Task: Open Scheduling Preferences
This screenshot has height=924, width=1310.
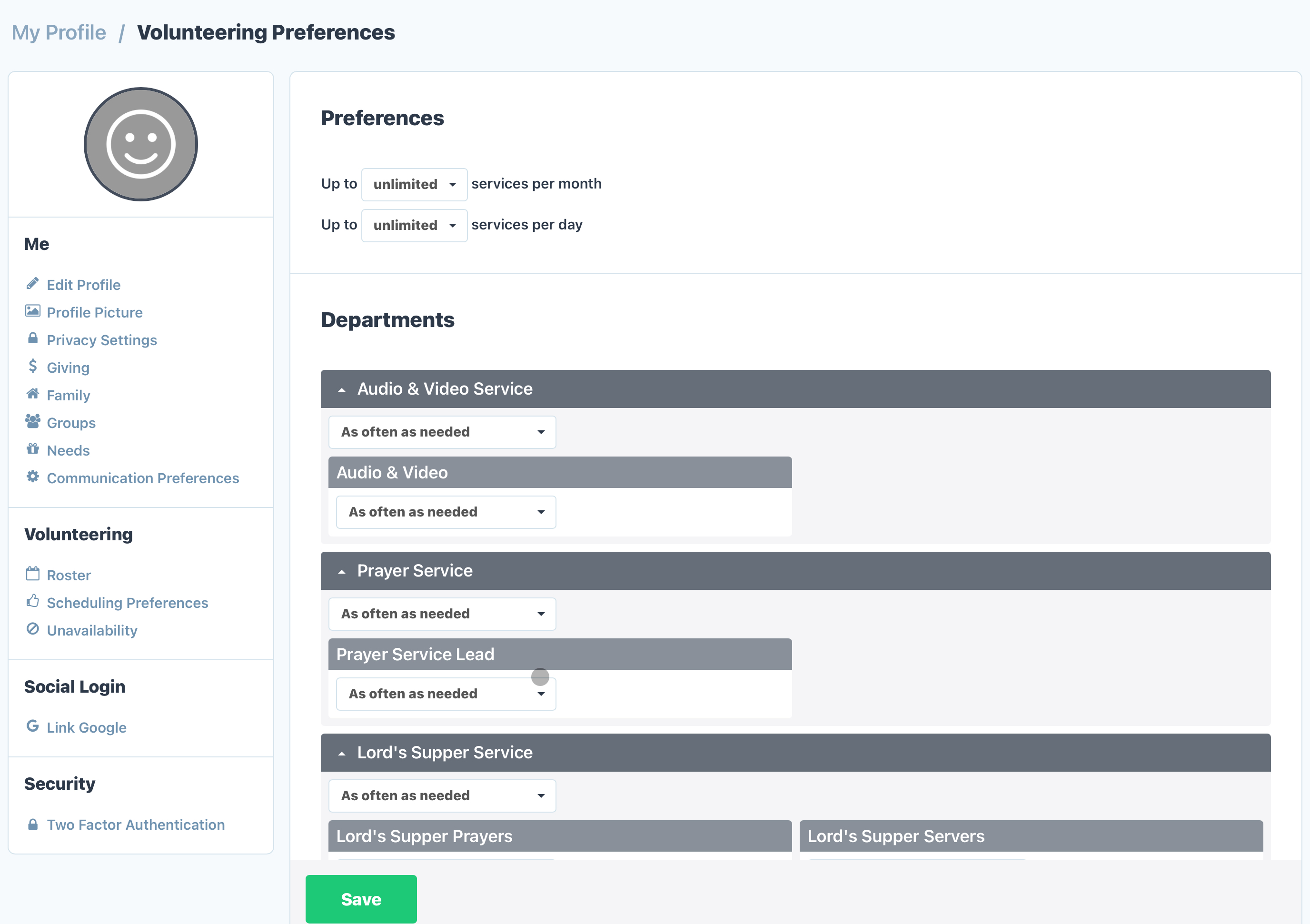Action: (127, 603)
